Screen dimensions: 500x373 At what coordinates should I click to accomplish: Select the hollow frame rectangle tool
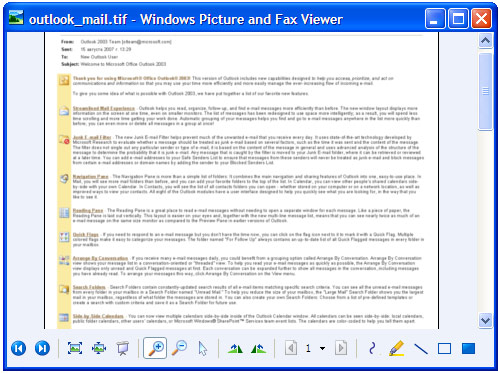click(444, 349)
